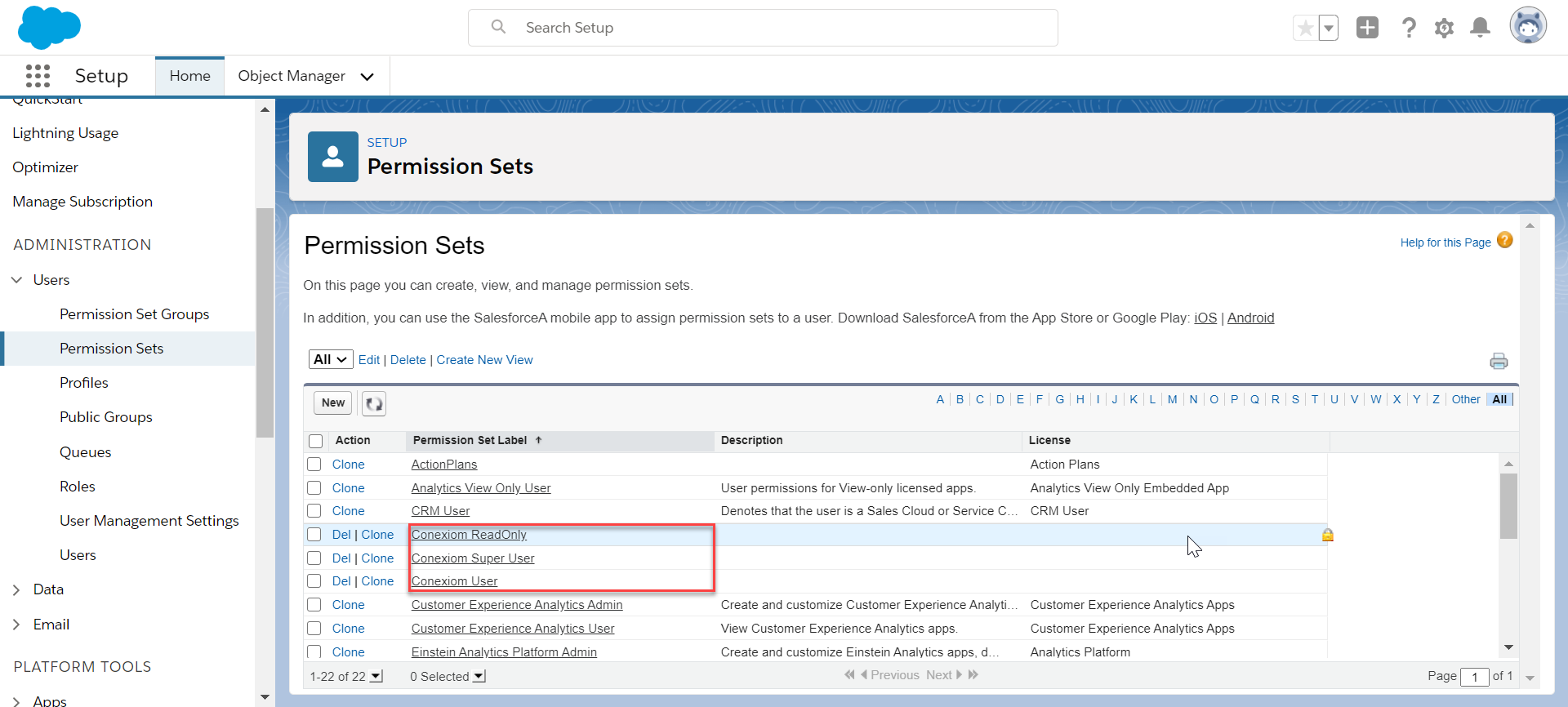
Task: Click the Global Actions plus icon
Action: (1367, 28)
